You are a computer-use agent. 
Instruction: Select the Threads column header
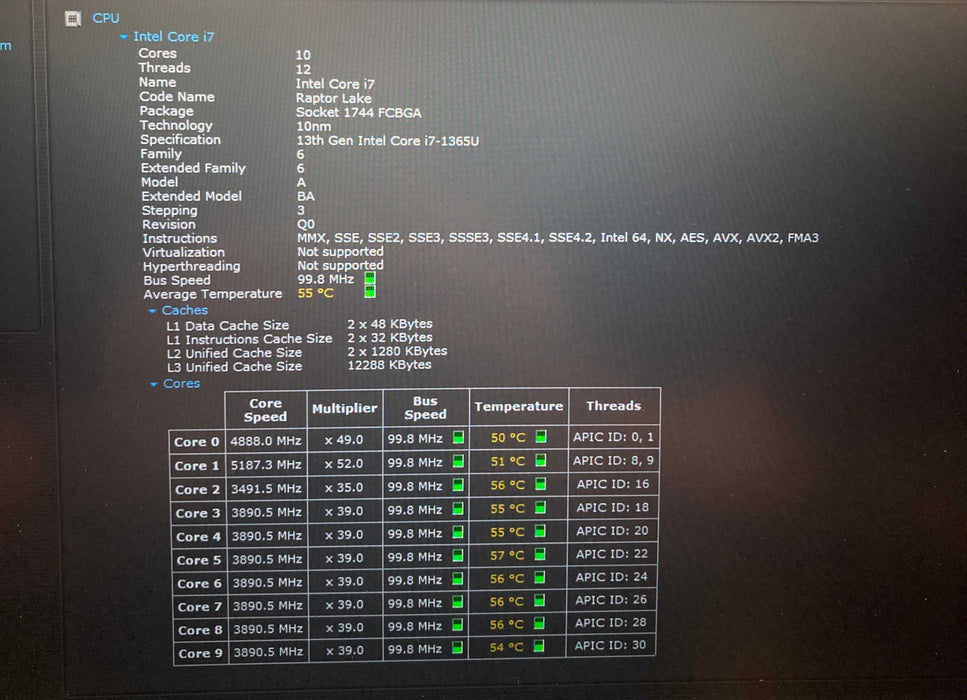pos(614,406)
